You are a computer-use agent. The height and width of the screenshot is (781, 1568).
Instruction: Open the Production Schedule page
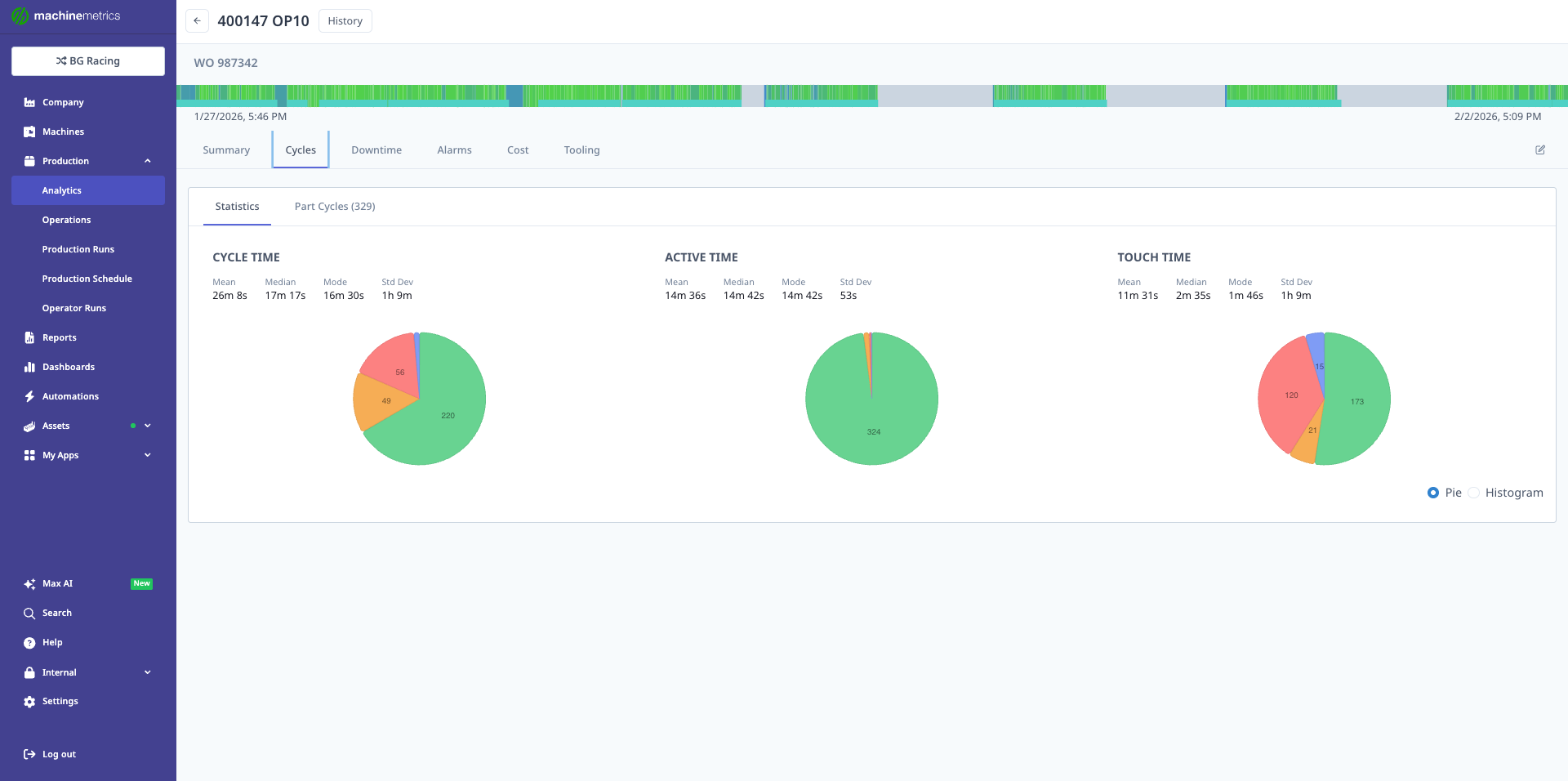click(x=87, y=279)
